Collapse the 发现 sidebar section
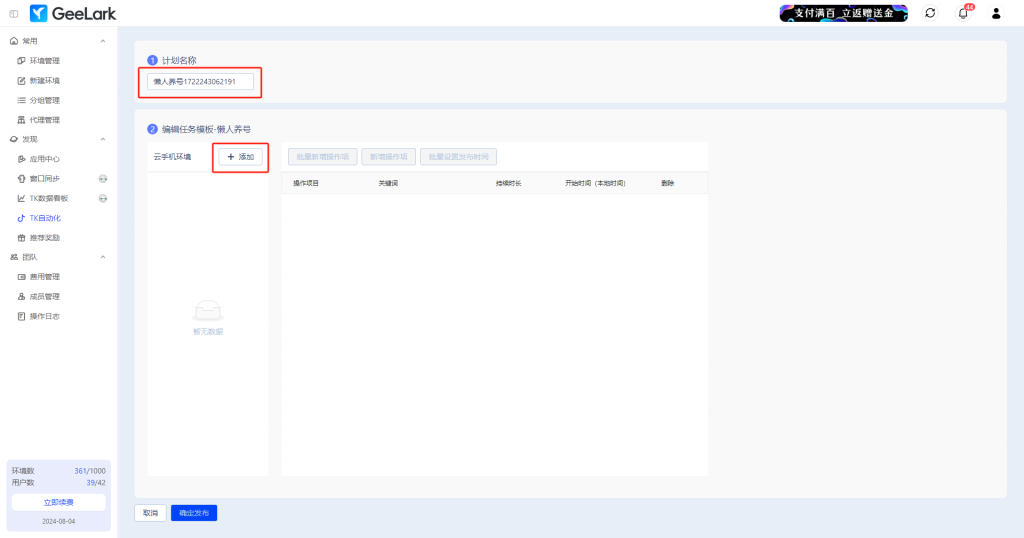 [103, 139]
